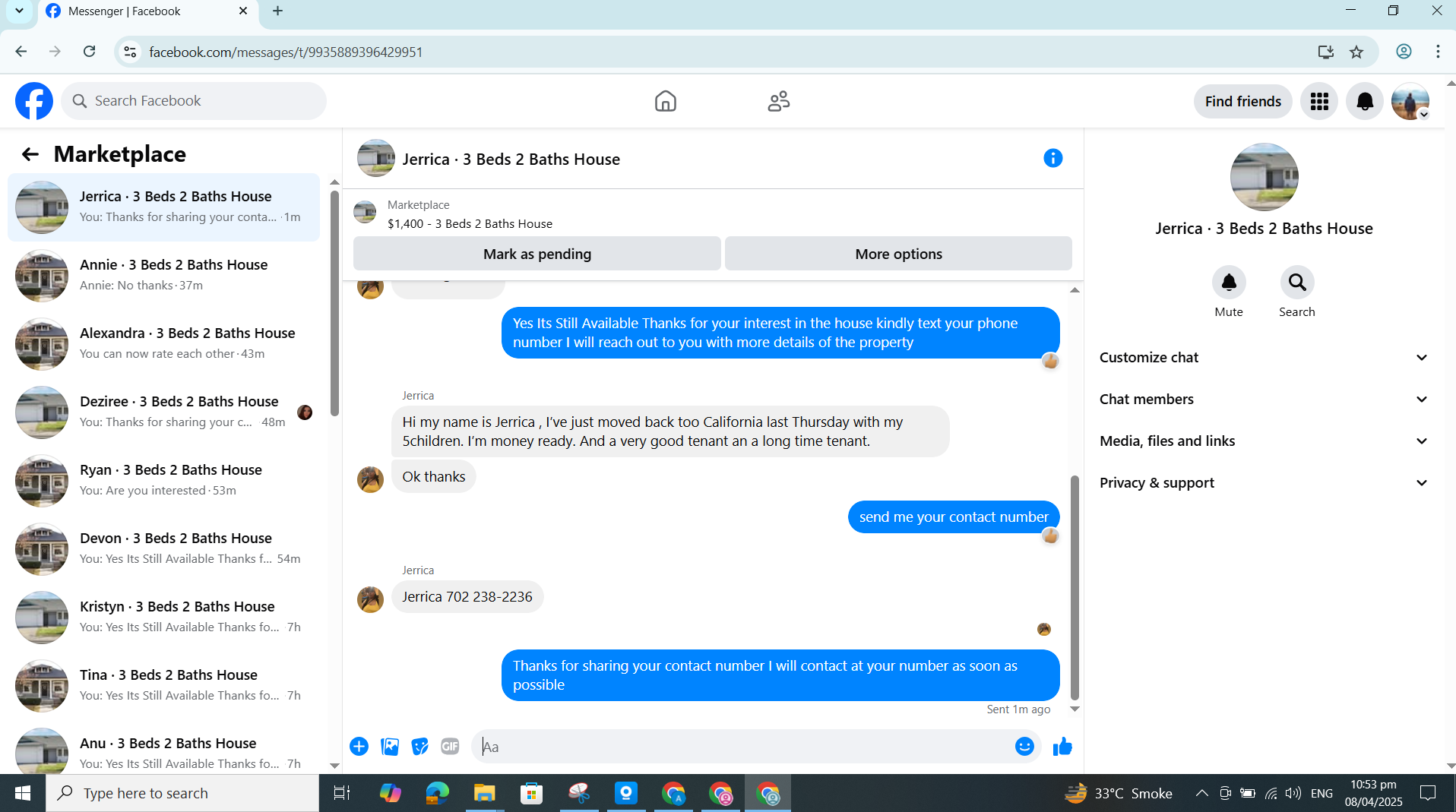
Task: Open the $1,400 Marketplace listing link
Action: pos(470,223)
